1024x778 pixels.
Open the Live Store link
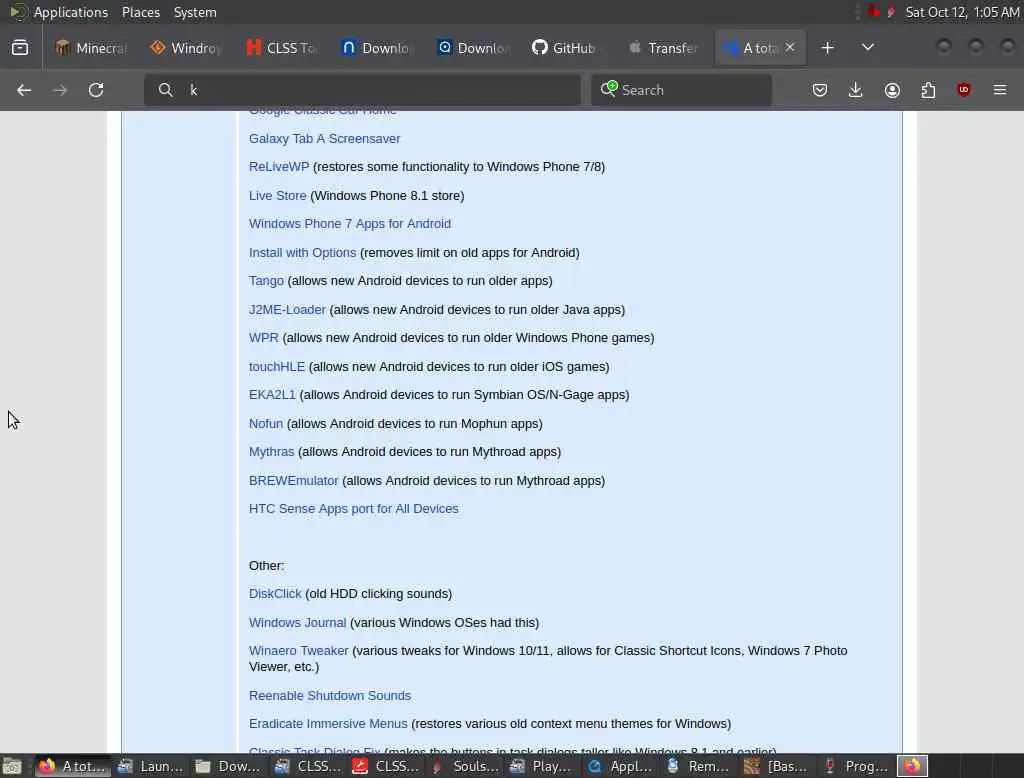(278, 195)
